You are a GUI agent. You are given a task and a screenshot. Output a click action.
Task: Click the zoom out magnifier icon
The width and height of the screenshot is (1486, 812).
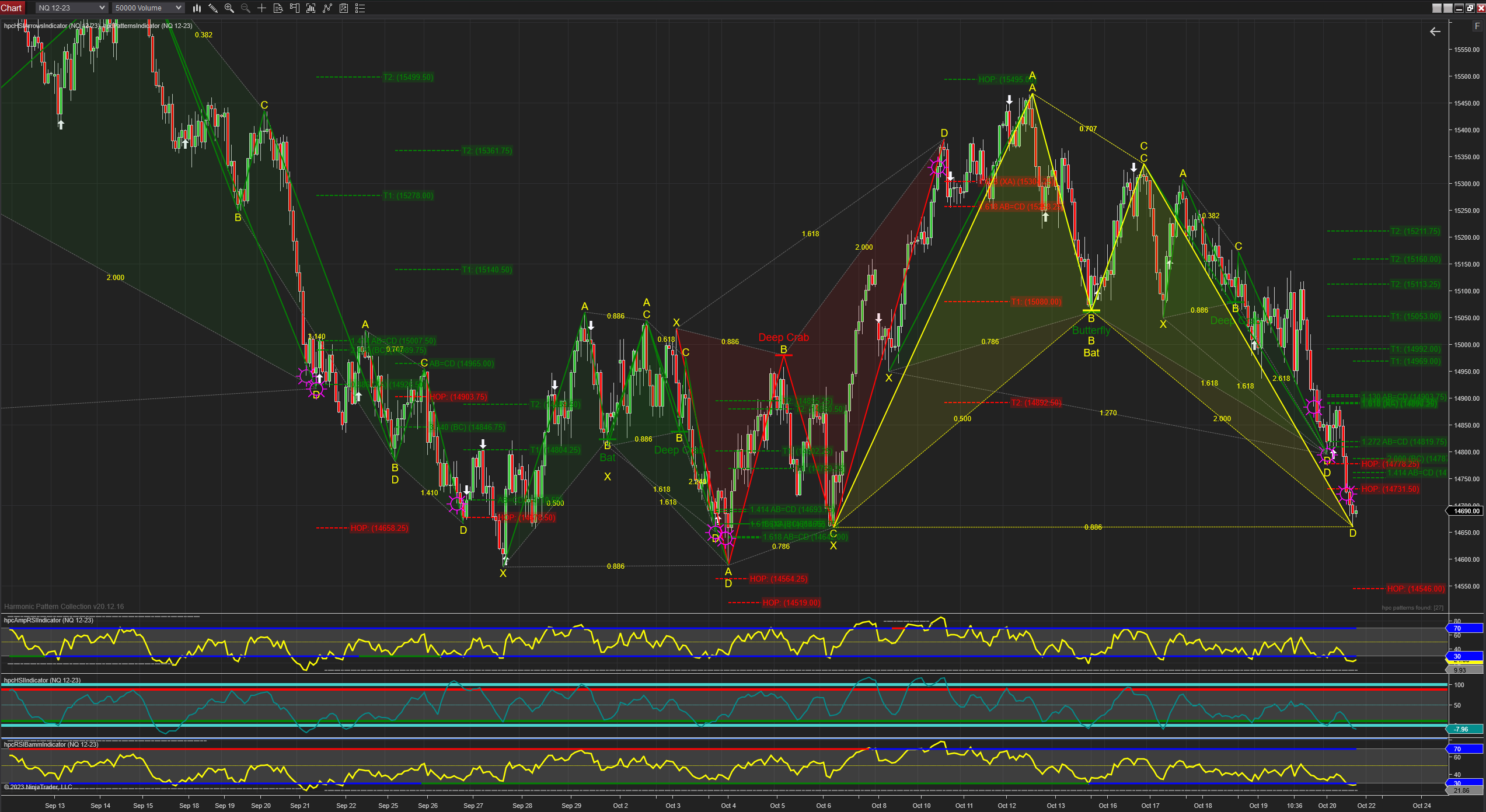(x=246, y=8)
